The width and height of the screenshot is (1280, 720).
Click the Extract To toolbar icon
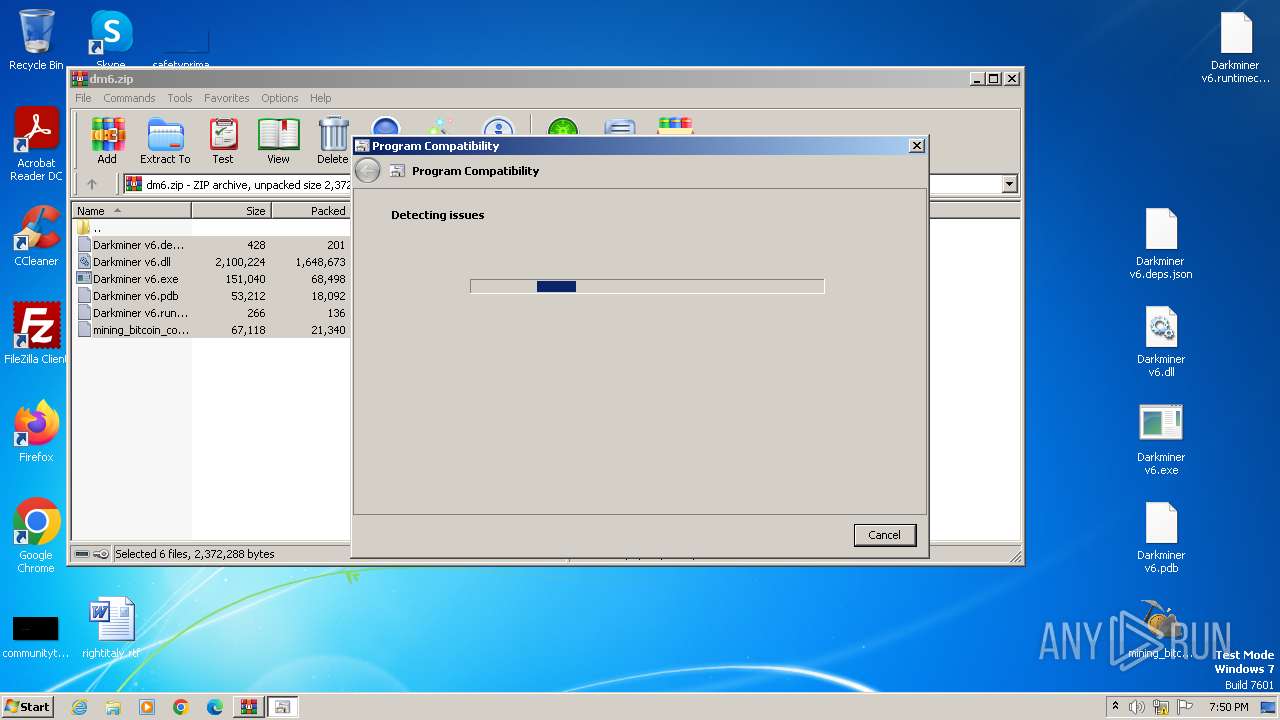[165, 141]
